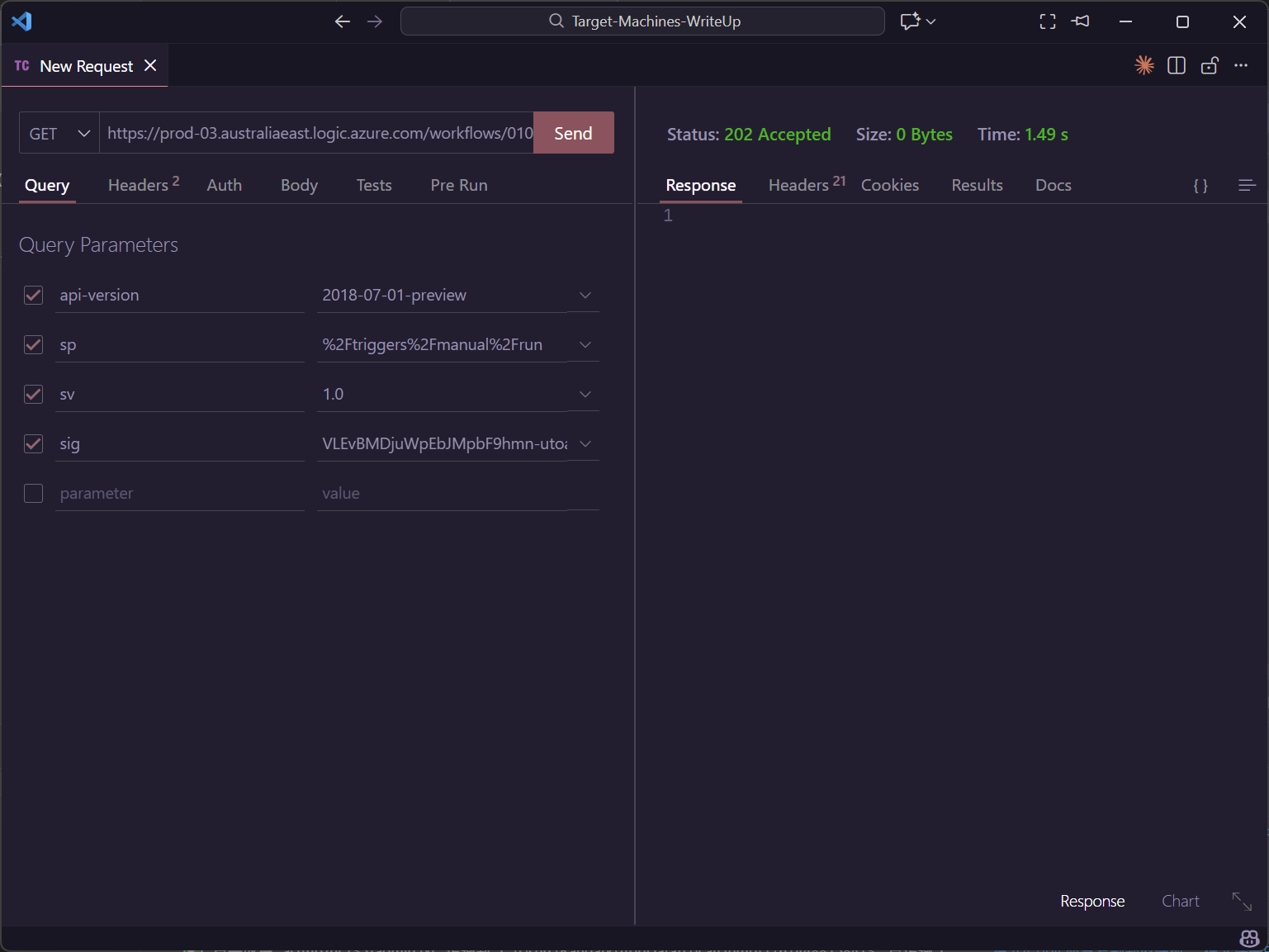The image size is (1269, 952).
Task: Switch to Chart view at the bottom
Action: (1180, 901)
